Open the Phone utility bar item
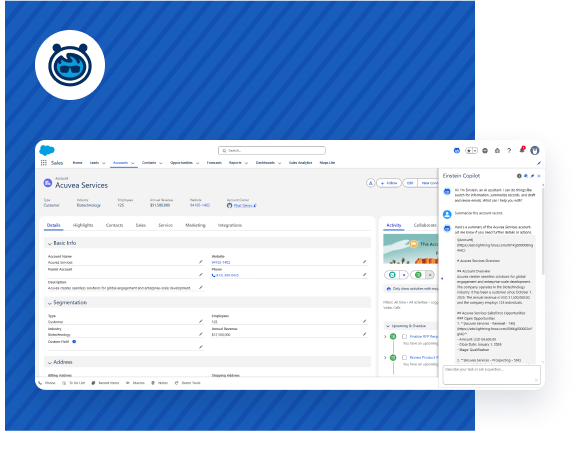The height and width of the screenshot is (470, 580). point(47,383)
